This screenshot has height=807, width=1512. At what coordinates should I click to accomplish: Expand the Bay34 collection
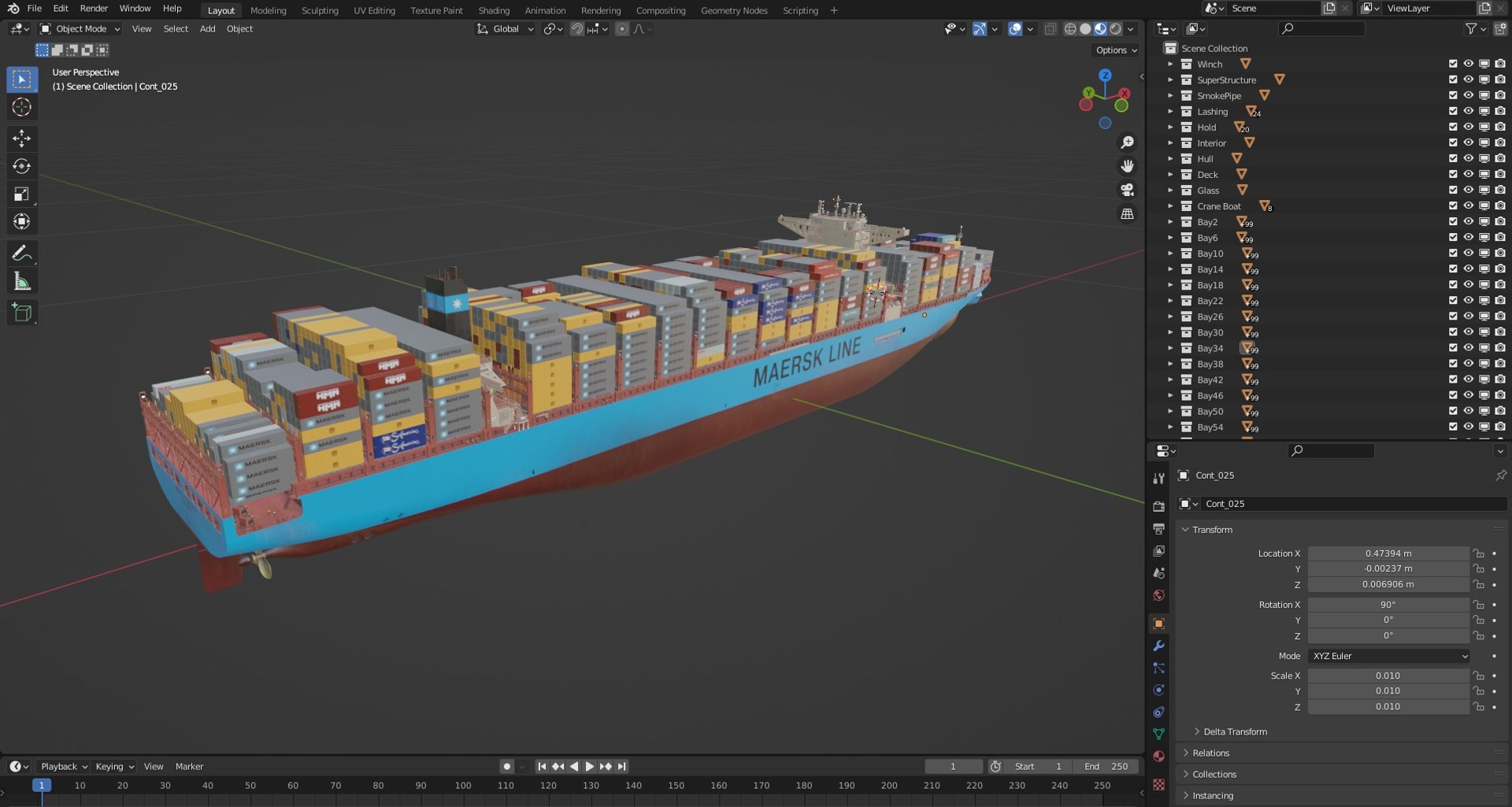click(1170, 348)
